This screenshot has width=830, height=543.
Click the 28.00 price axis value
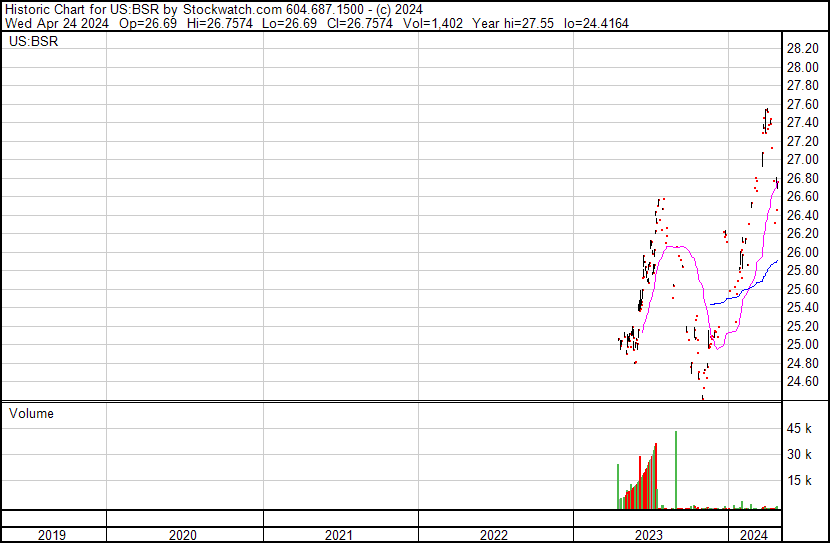pos(802,67)
